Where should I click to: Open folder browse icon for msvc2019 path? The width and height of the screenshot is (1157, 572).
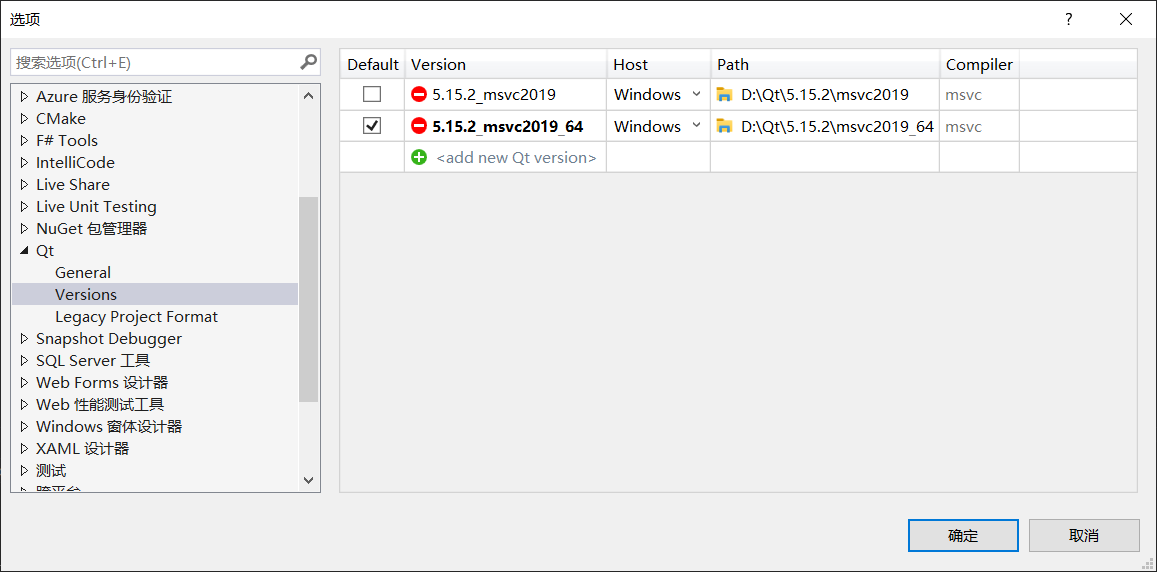725,94
